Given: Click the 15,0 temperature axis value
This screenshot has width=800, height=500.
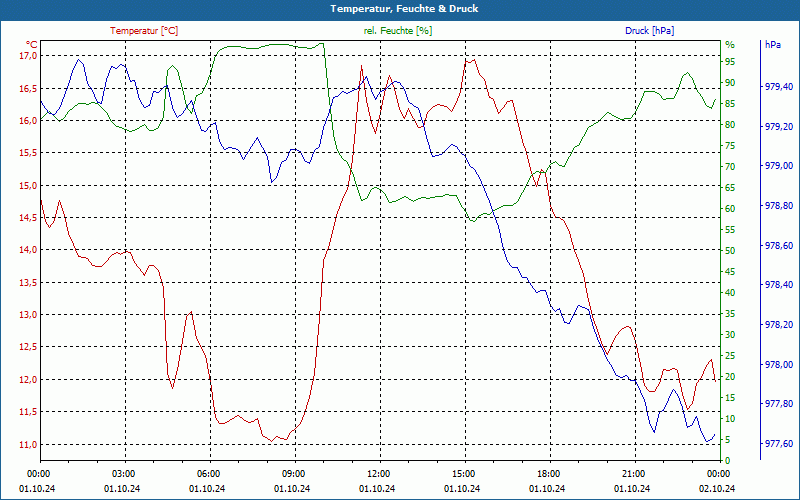Looking at the screenshot, I should 28,185.
